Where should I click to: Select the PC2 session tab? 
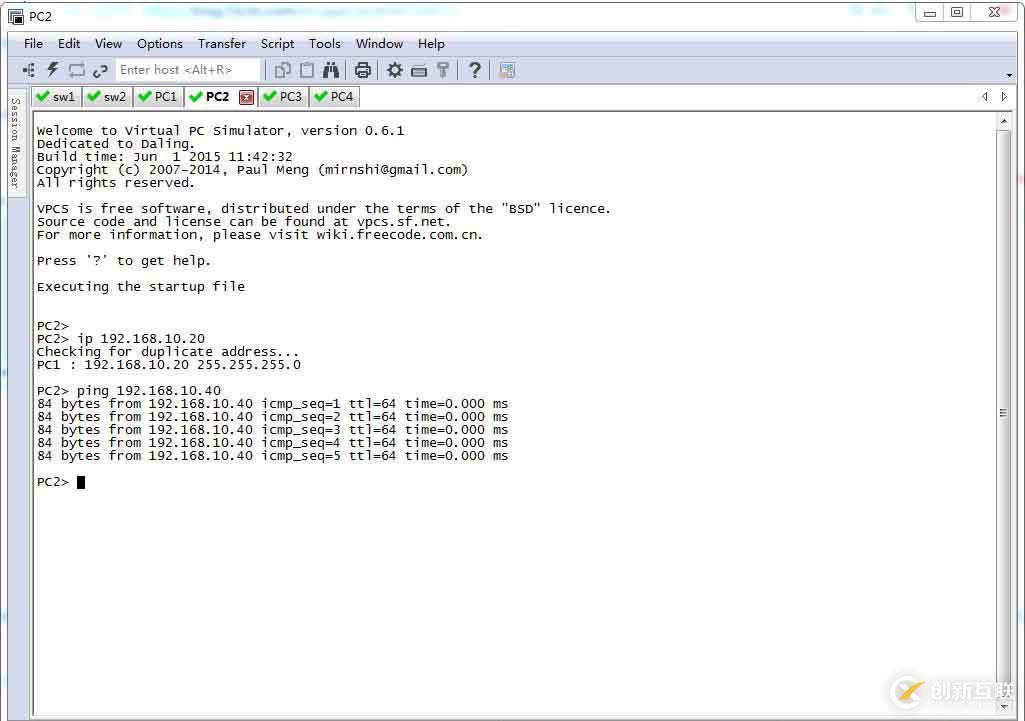click(218, 97)
